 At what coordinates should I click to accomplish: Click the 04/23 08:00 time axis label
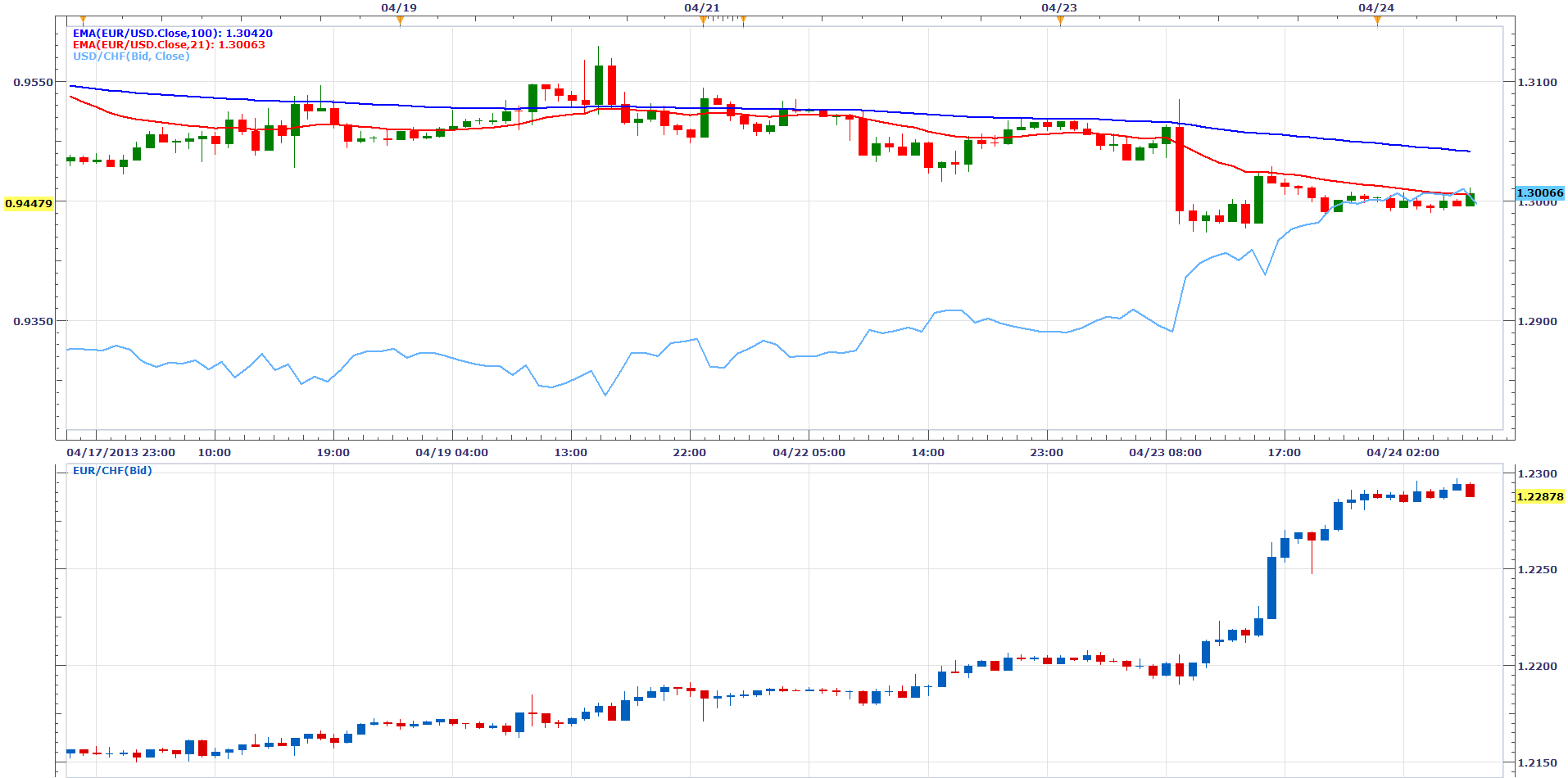[1165, 453]
